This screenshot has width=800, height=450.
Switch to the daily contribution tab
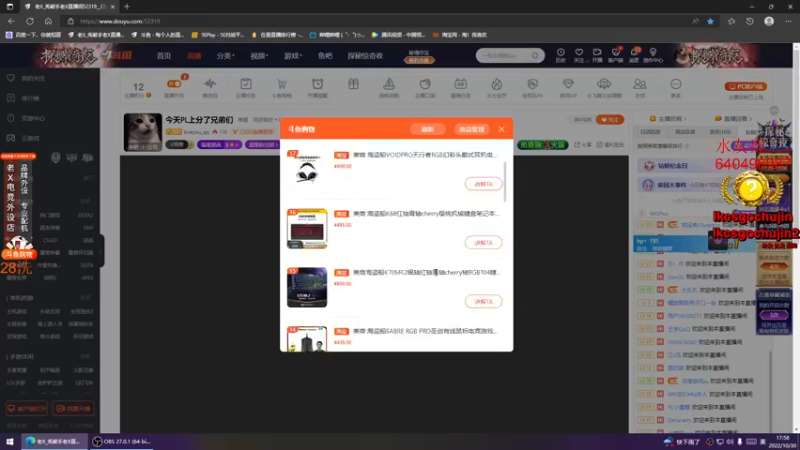tap(650, 132)
